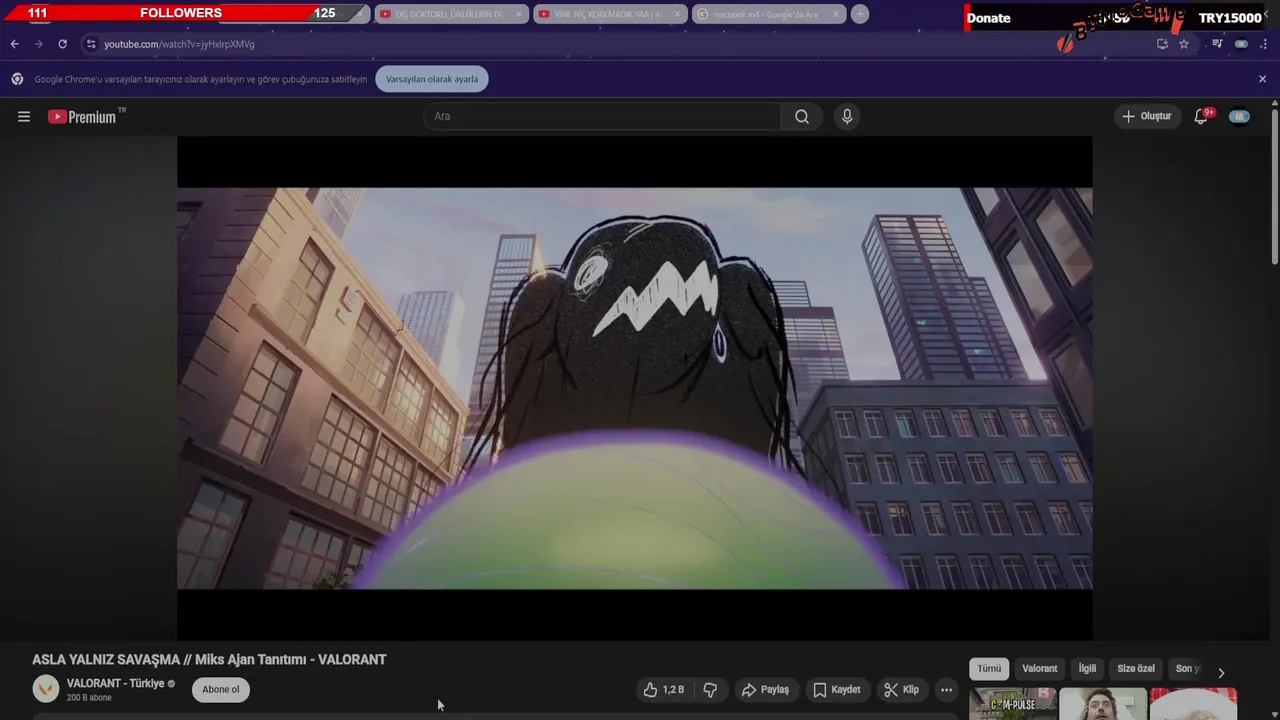Start voice search with the microphone
Image resolution: width=1280 pixels, height=720 pixels.
pyautogui.click(x=847, y=116)
